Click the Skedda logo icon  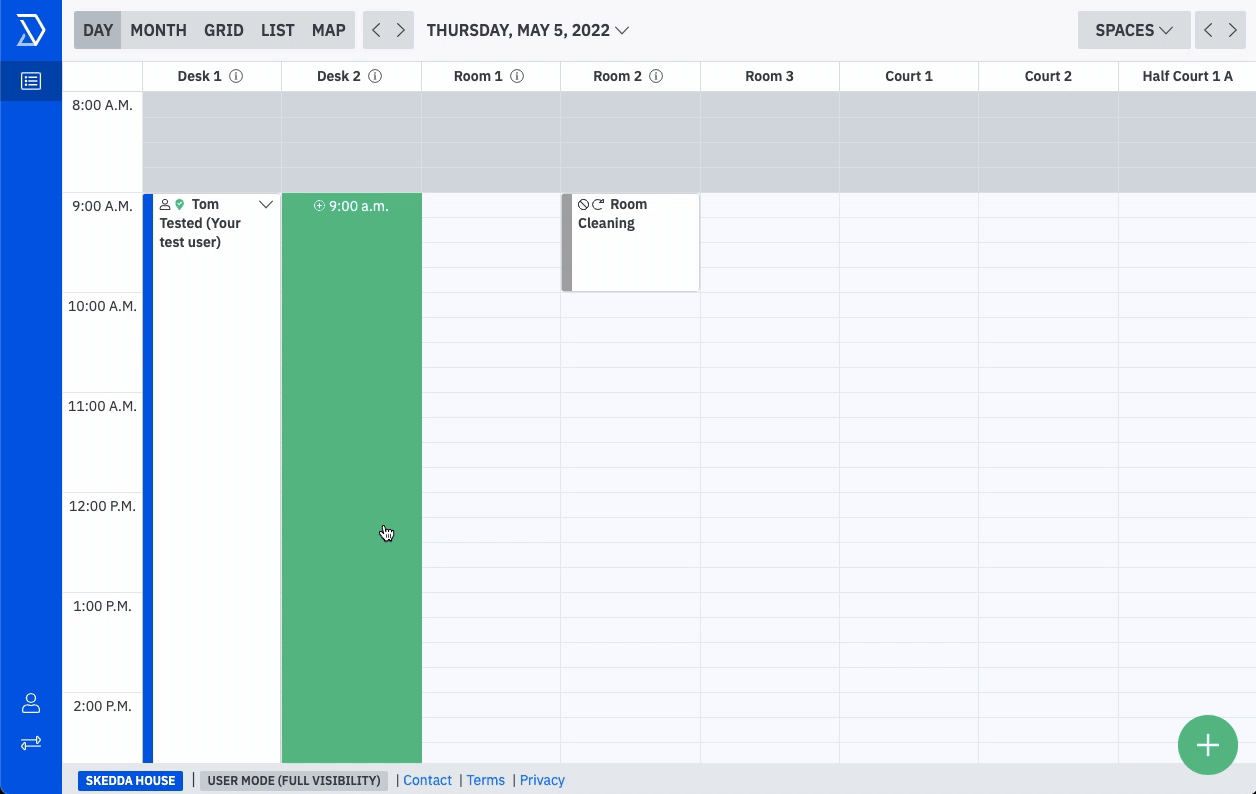(x=31, y=30)
